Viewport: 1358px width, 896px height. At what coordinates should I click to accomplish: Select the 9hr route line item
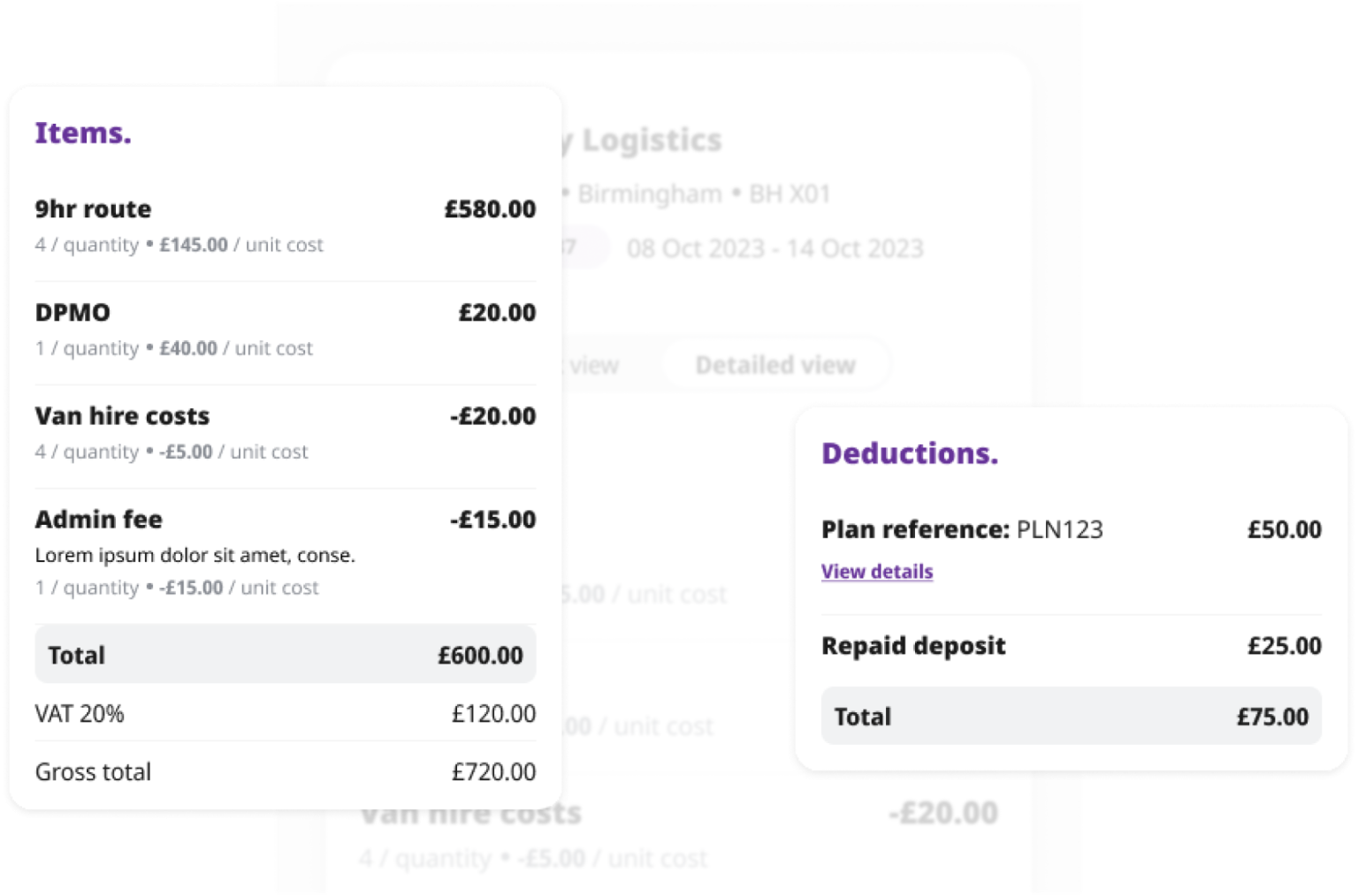(92, 209)
